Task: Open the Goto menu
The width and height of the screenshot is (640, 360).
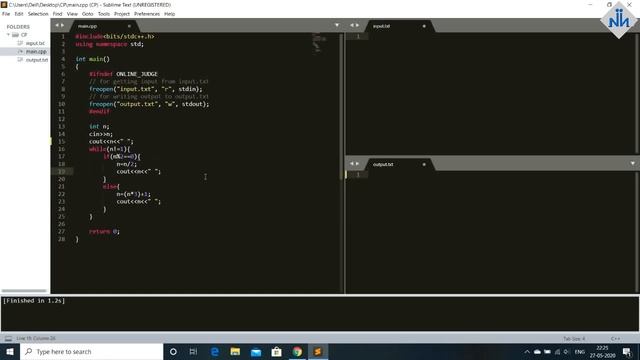Action: click(88, 14)
